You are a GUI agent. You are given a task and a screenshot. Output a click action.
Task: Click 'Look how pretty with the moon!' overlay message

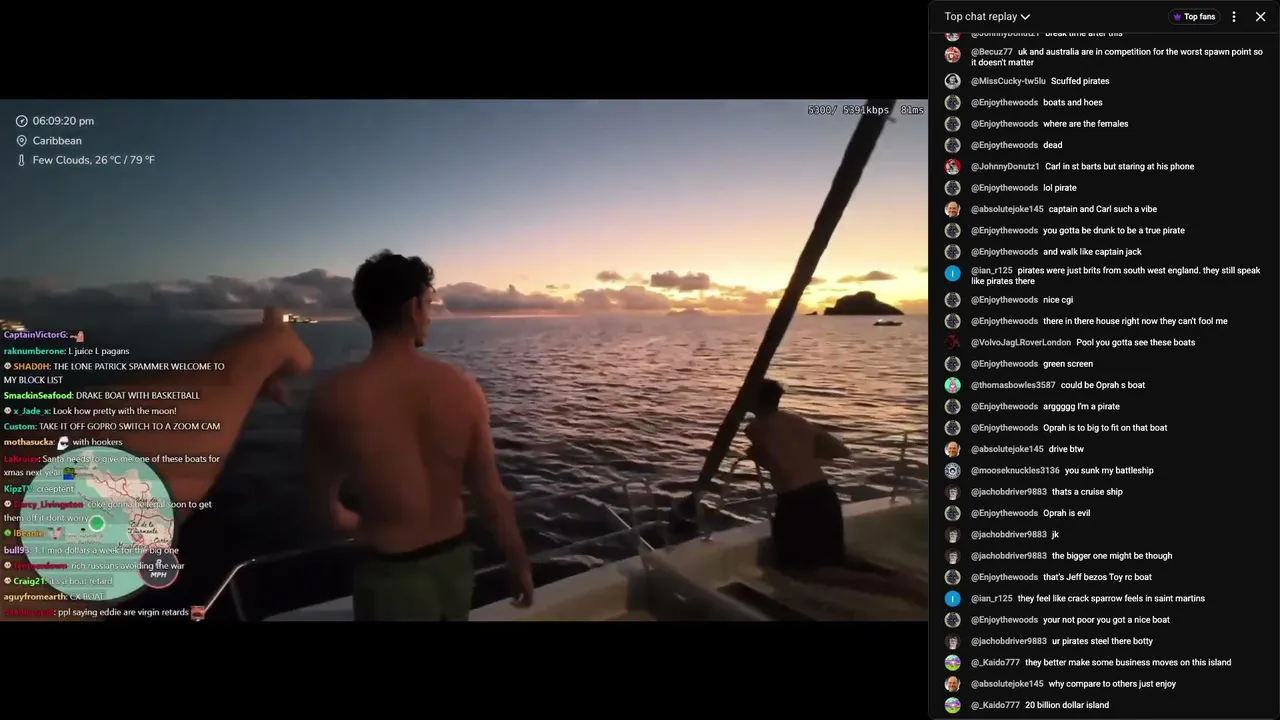point(115,411)
